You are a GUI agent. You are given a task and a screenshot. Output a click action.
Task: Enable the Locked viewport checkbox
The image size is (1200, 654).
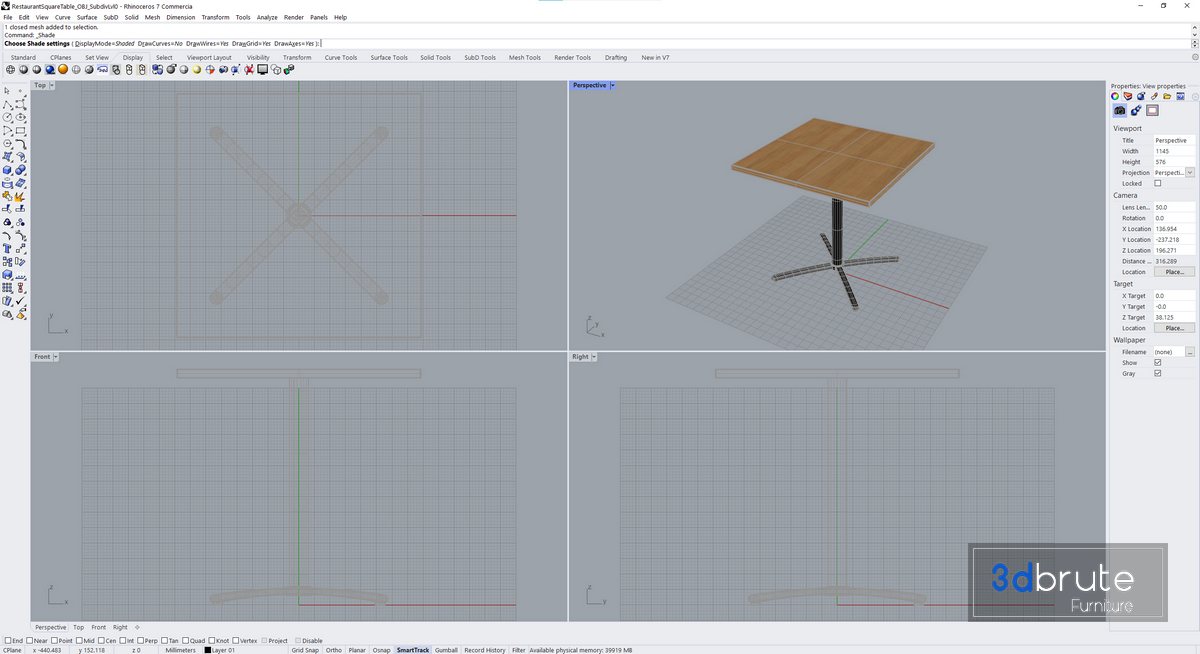[x=1158, y=184]
